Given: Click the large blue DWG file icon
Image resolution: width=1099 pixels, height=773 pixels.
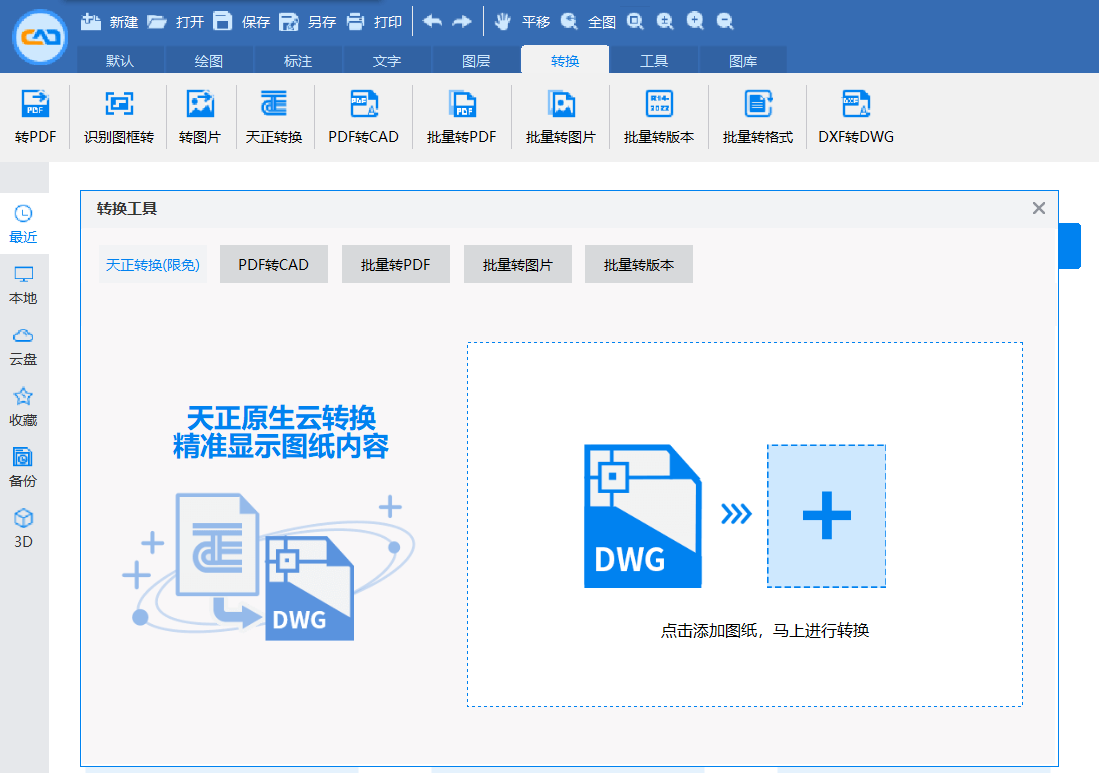Looking at the screenshot, I should click(x=643, y=516).
